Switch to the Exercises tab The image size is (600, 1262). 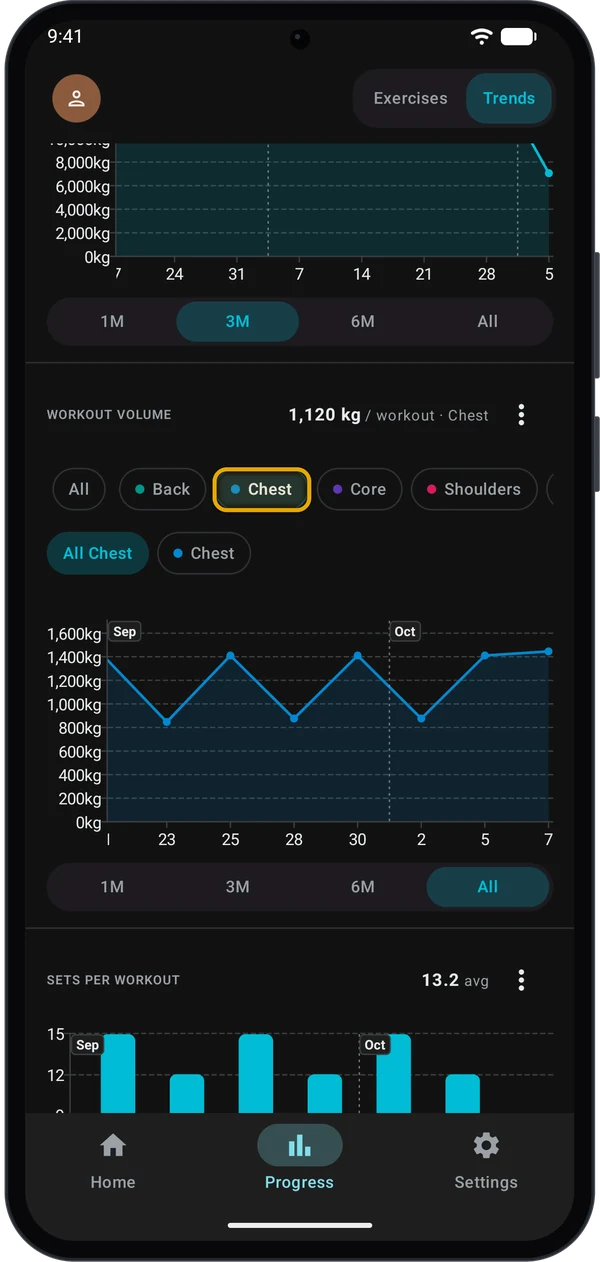point(410,98)
